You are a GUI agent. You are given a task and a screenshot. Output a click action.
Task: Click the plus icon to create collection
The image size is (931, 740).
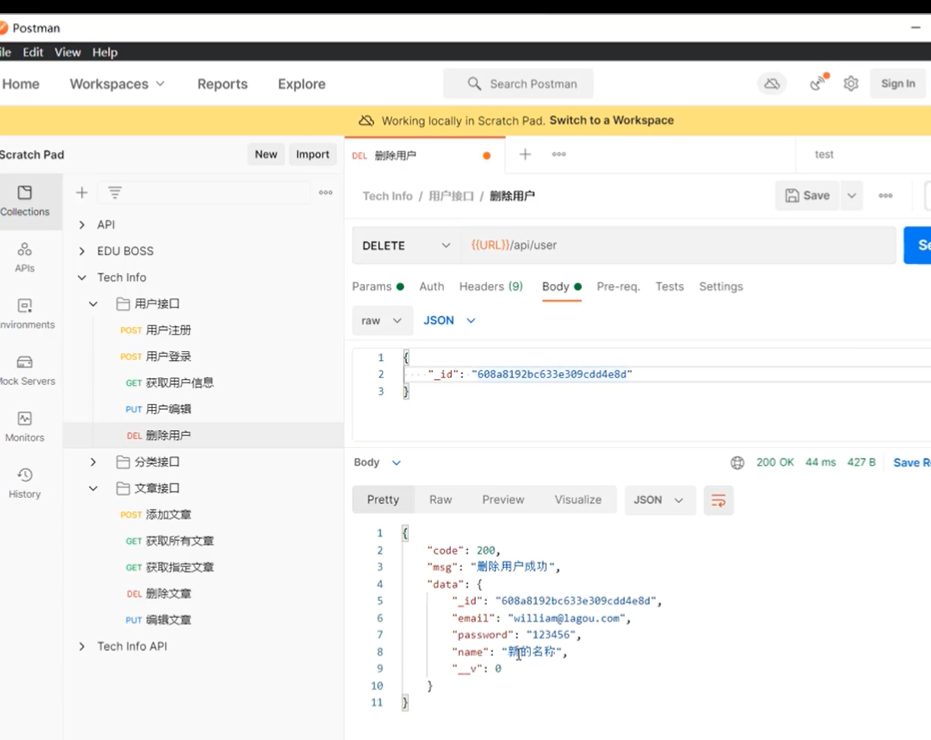82,192
